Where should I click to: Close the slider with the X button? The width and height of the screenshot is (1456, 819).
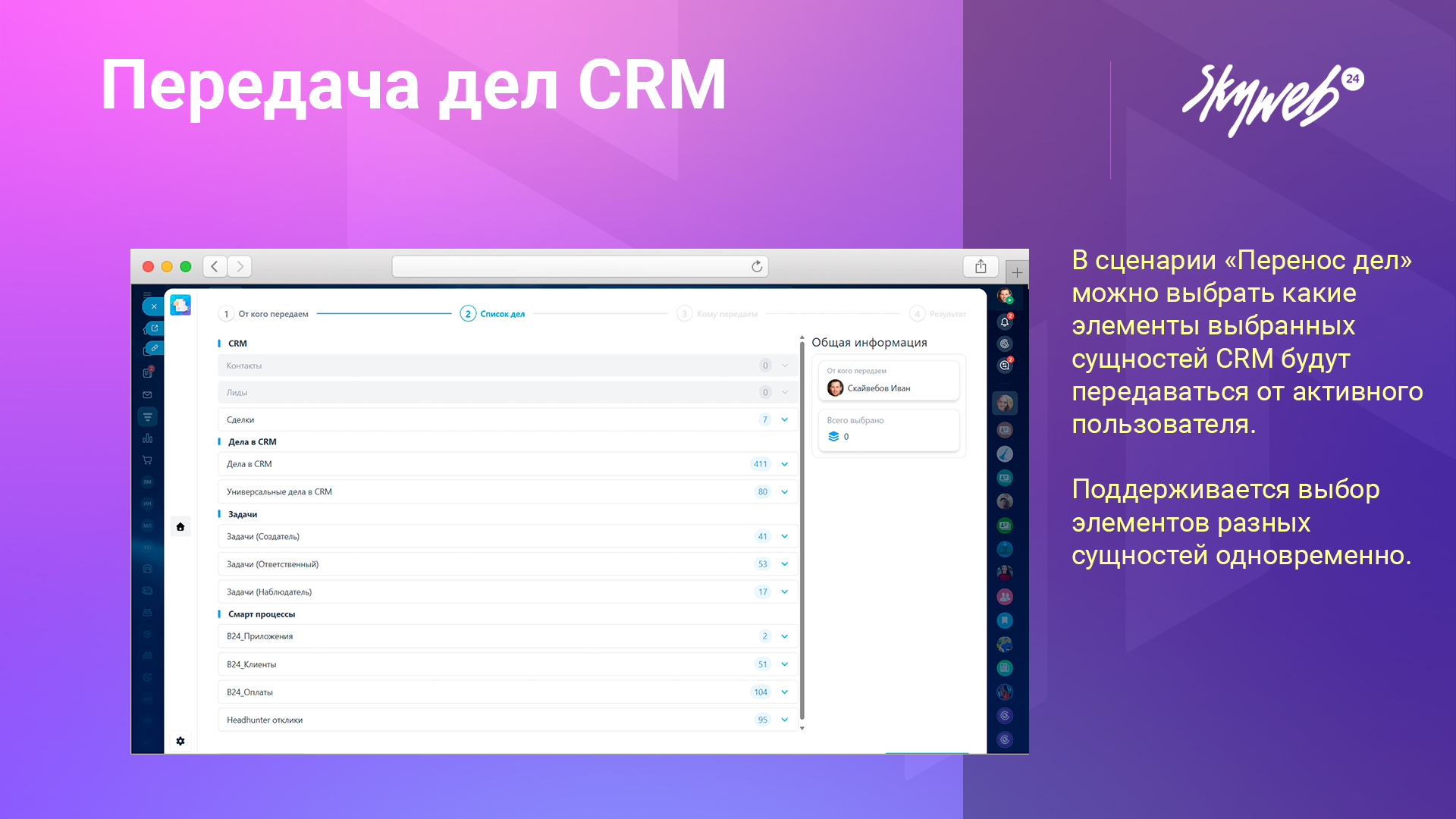pyautogui.click(x=153, y=306)
